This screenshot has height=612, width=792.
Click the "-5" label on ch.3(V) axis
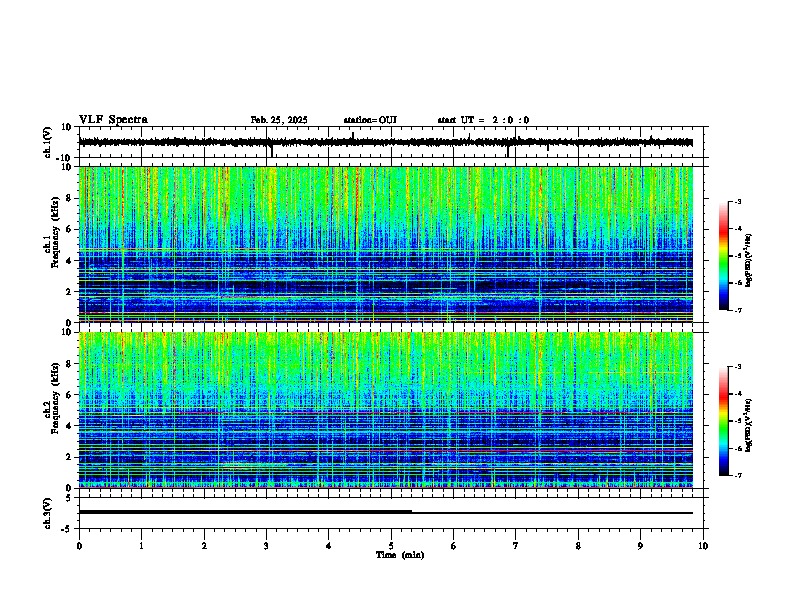(67, 529)
